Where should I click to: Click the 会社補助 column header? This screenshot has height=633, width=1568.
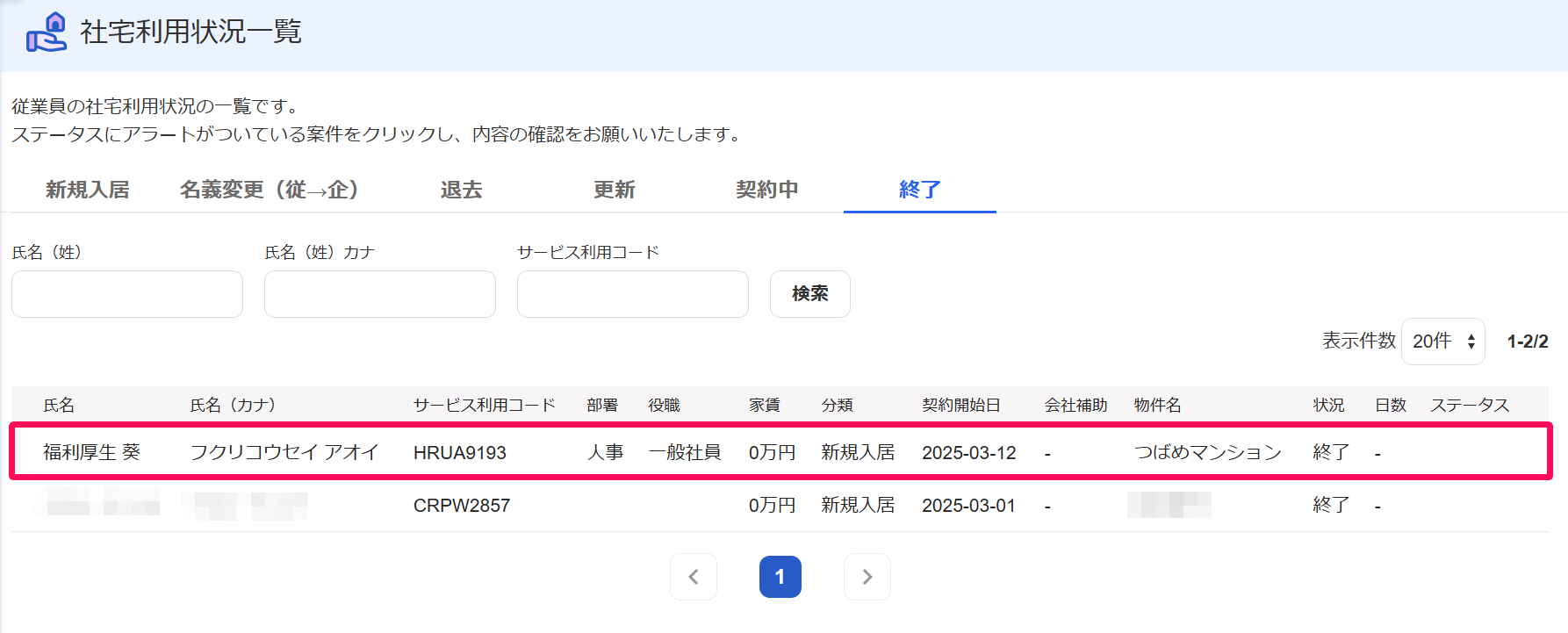coord(1075,405)
